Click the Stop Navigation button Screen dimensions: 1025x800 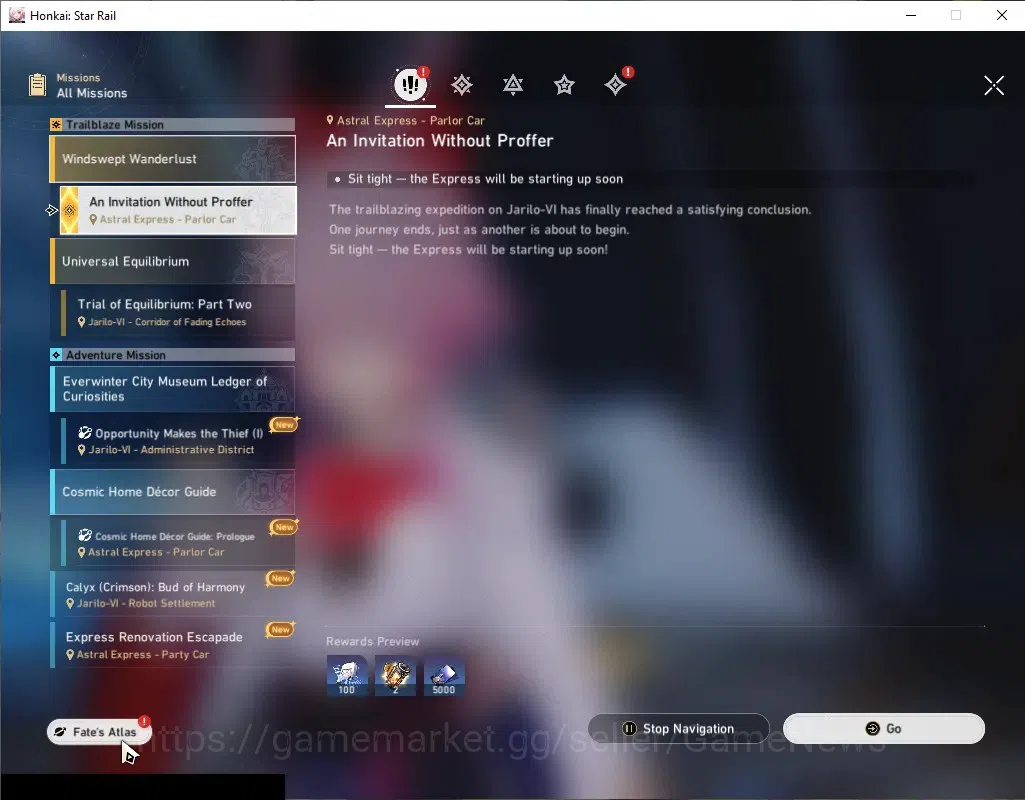tap(679, 728)
